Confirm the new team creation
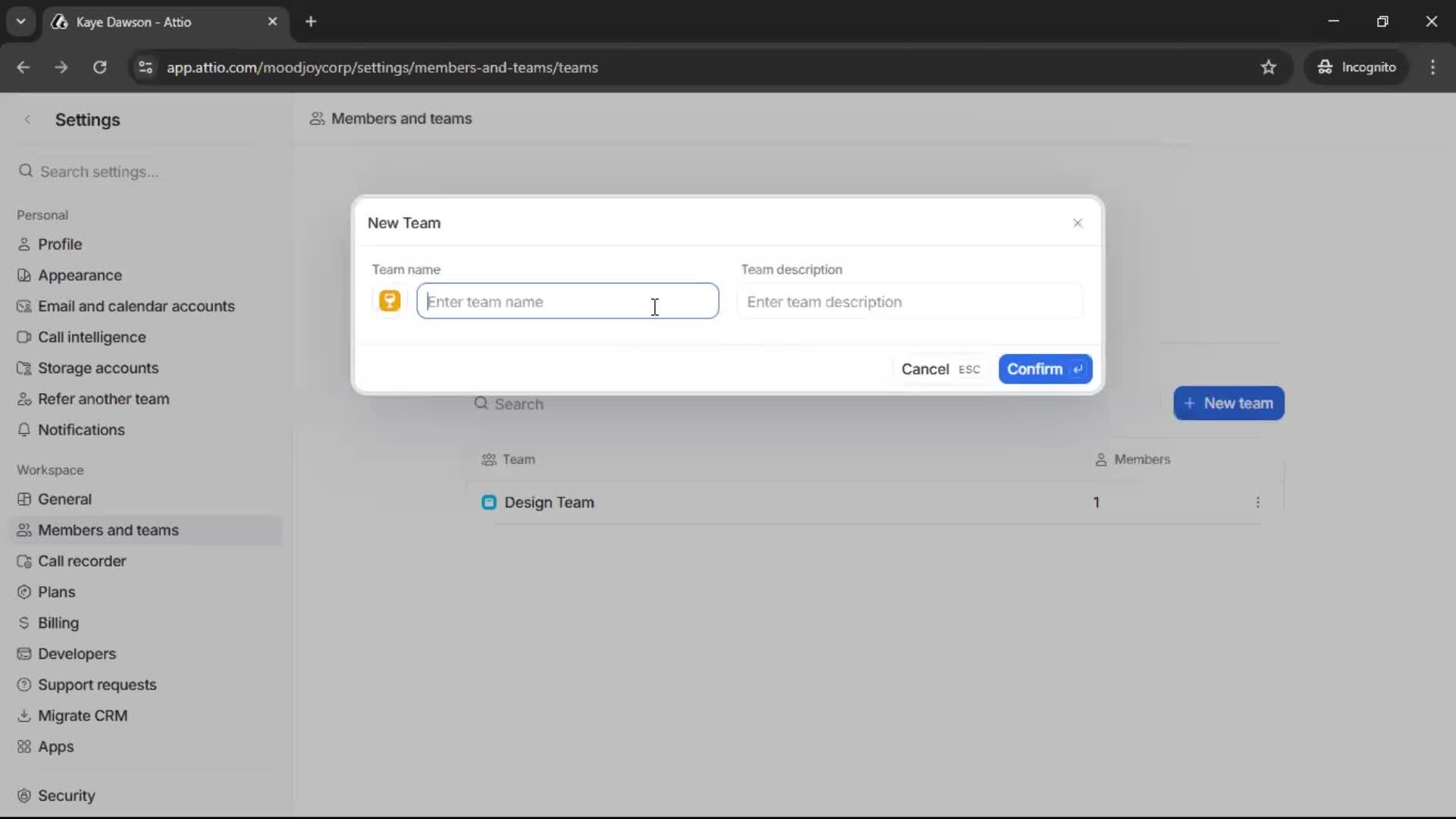The height and width of the screenshot is (819, 1456). (1045, 369)
